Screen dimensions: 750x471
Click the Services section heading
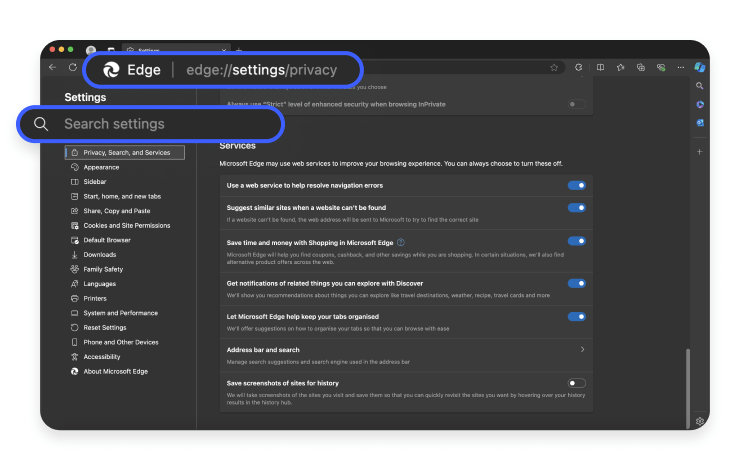(x=237, y=146)
